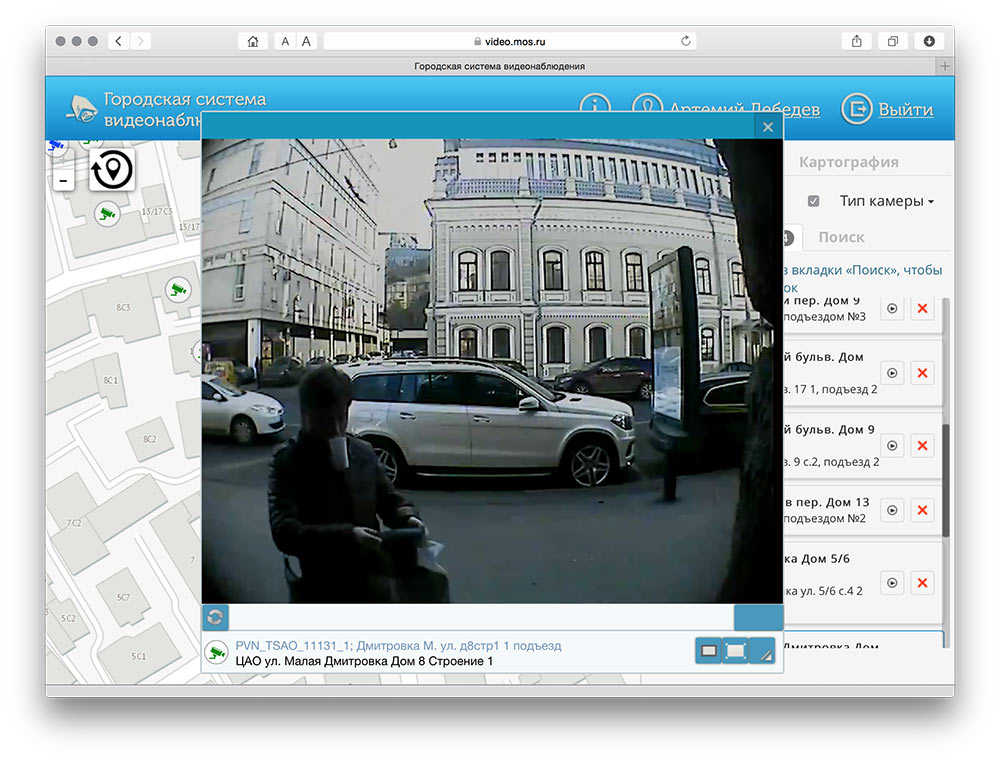Increase page text size with large A
The height and width of the screenshot is (762, 1000).
tap(307, 41)
